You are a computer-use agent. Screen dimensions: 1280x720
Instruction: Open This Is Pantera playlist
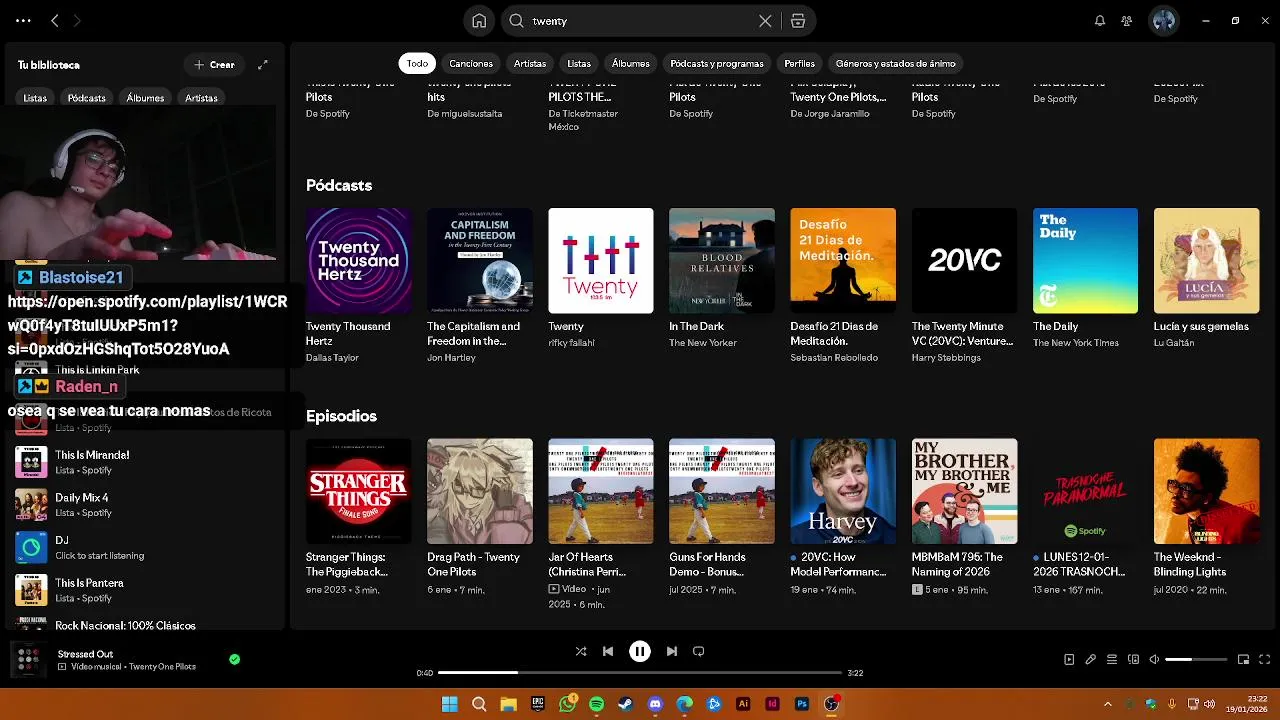point(145,590)
